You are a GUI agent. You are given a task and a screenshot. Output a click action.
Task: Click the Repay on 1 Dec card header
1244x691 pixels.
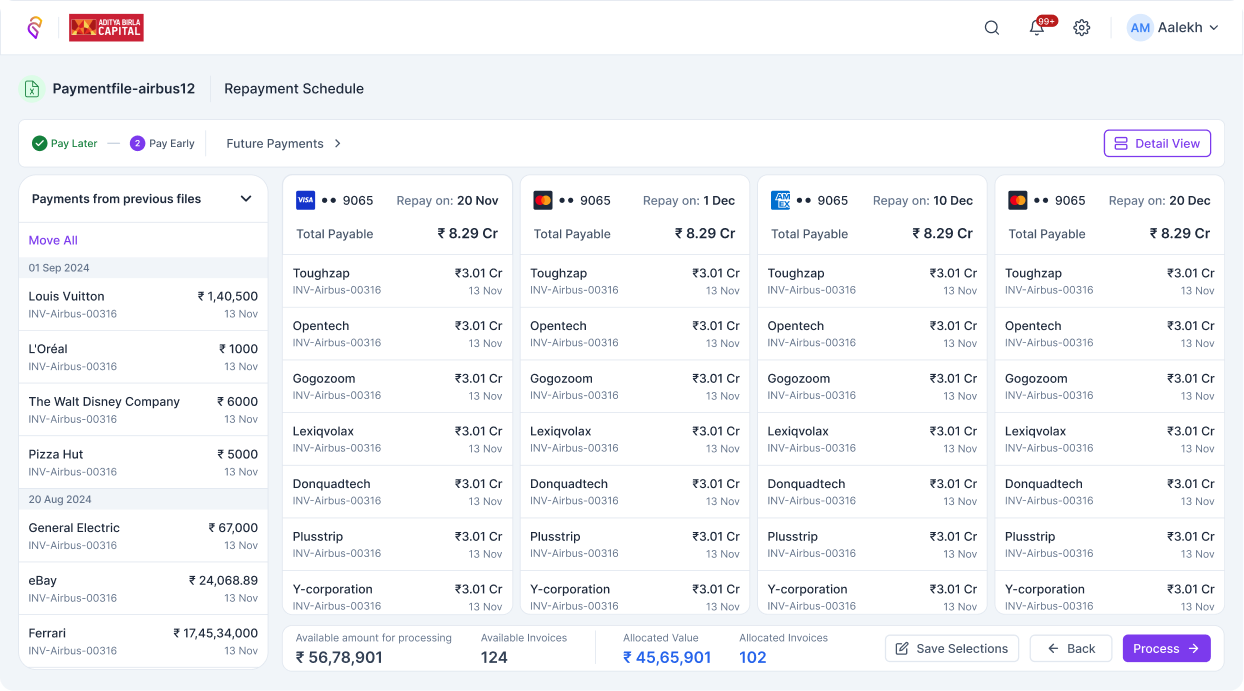tap(635, 215)
